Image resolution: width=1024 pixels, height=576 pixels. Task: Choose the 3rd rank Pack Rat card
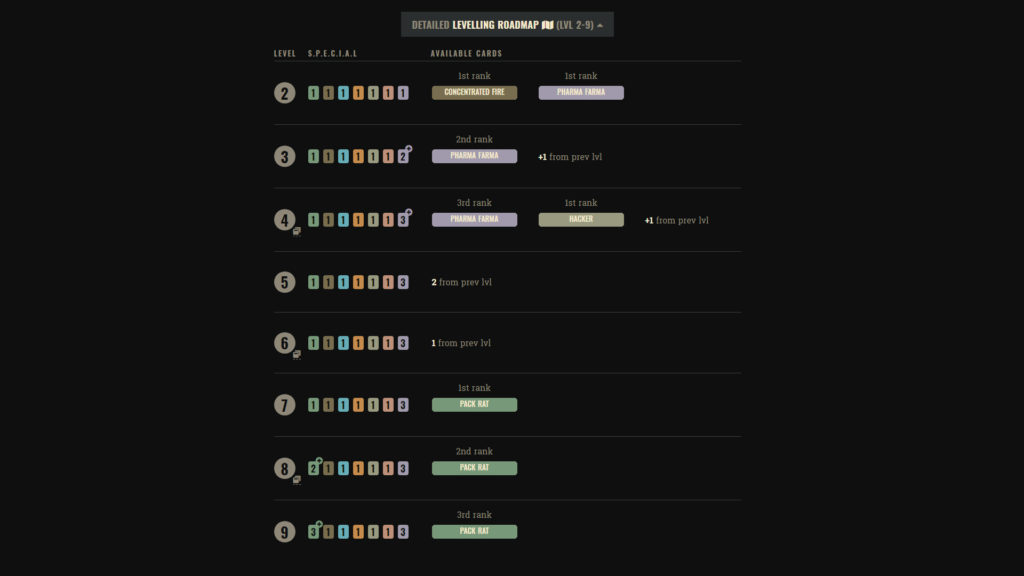[474, 532]
